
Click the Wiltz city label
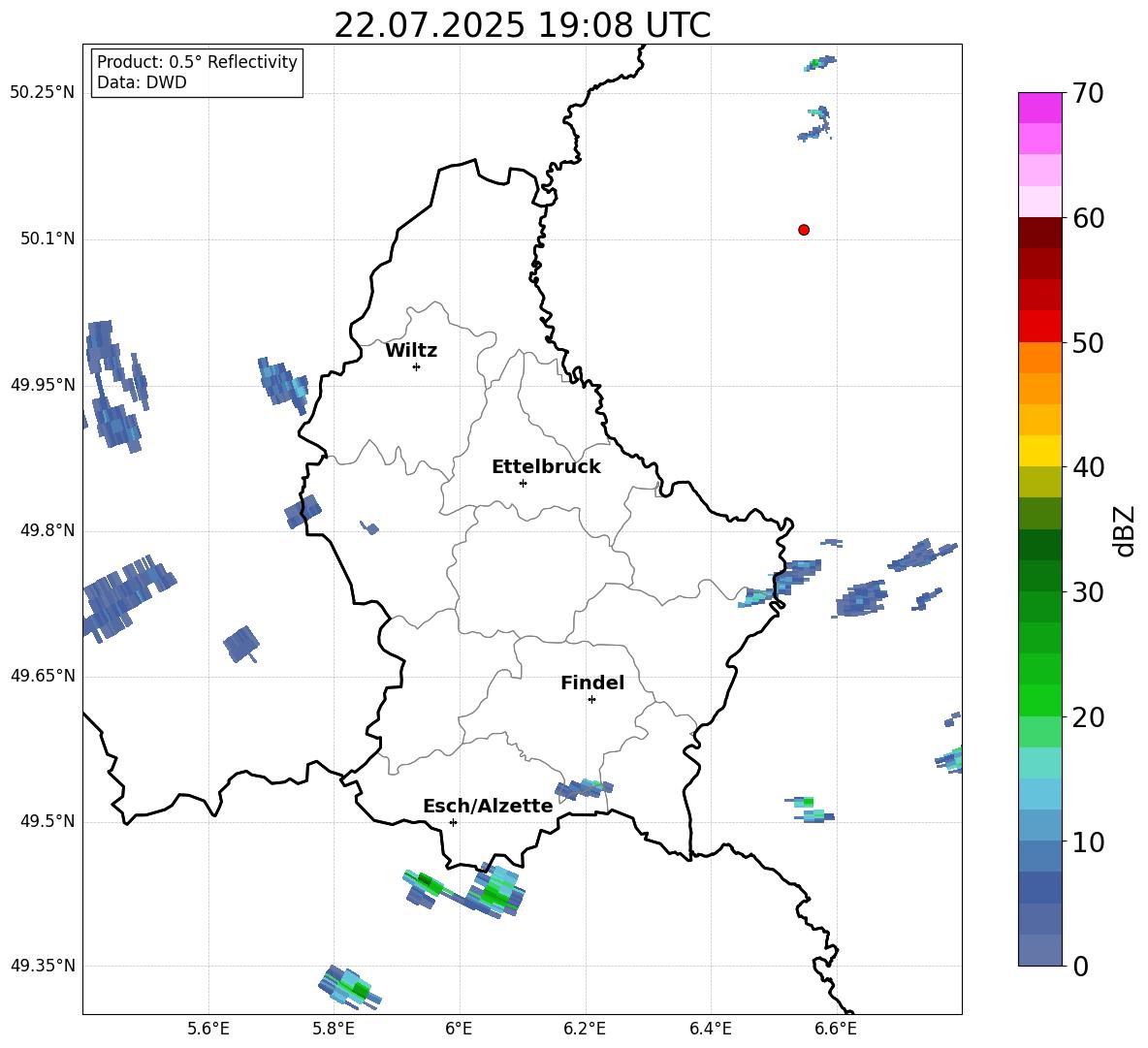[411, 351]
